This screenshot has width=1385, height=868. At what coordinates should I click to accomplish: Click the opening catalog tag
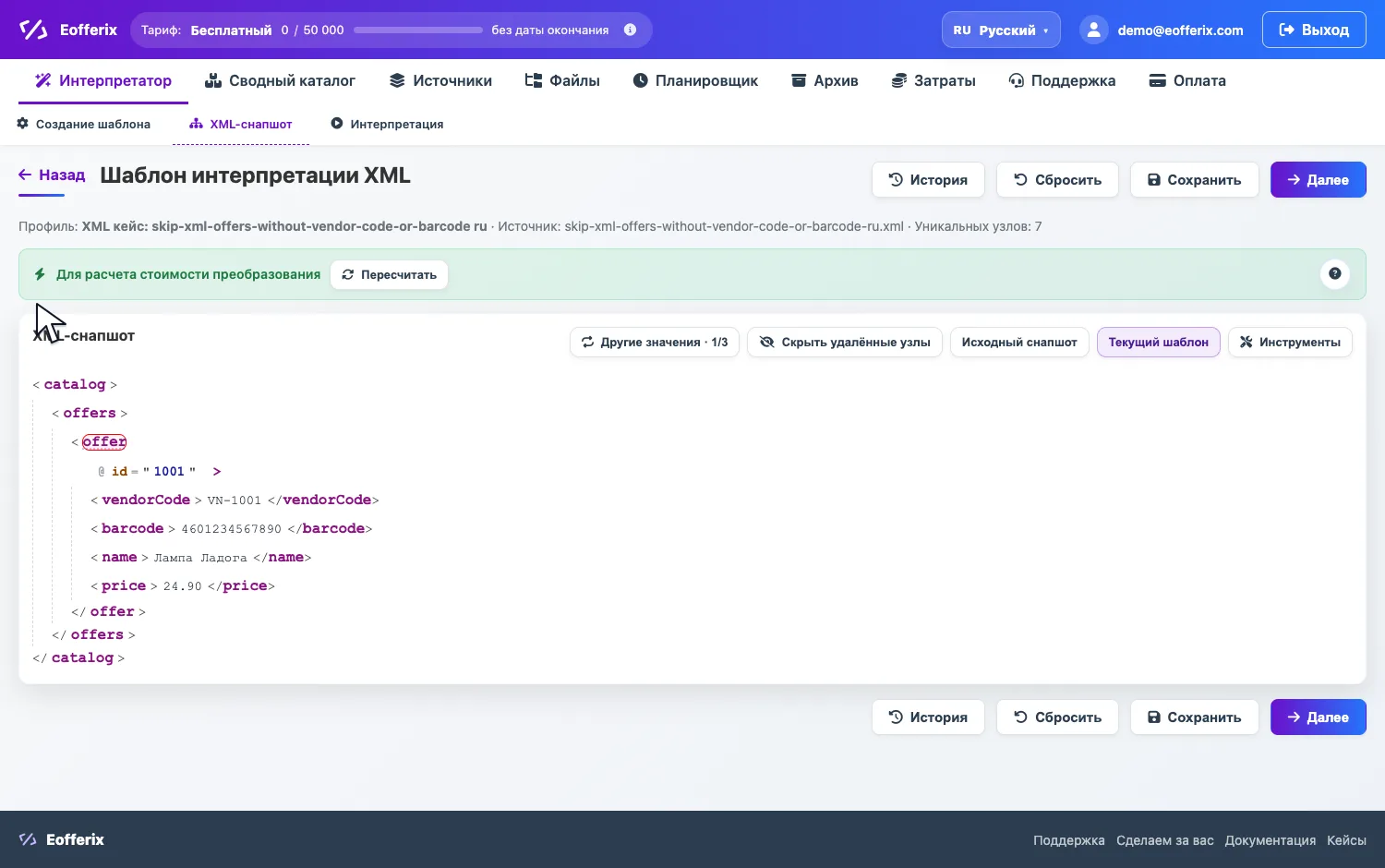pos(75,384)
